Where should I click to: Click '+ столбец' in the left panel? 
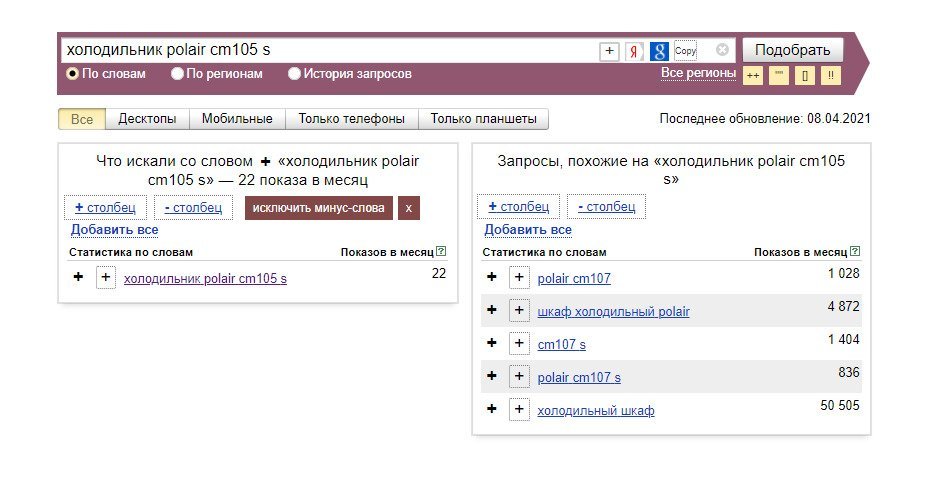point(105,207)
